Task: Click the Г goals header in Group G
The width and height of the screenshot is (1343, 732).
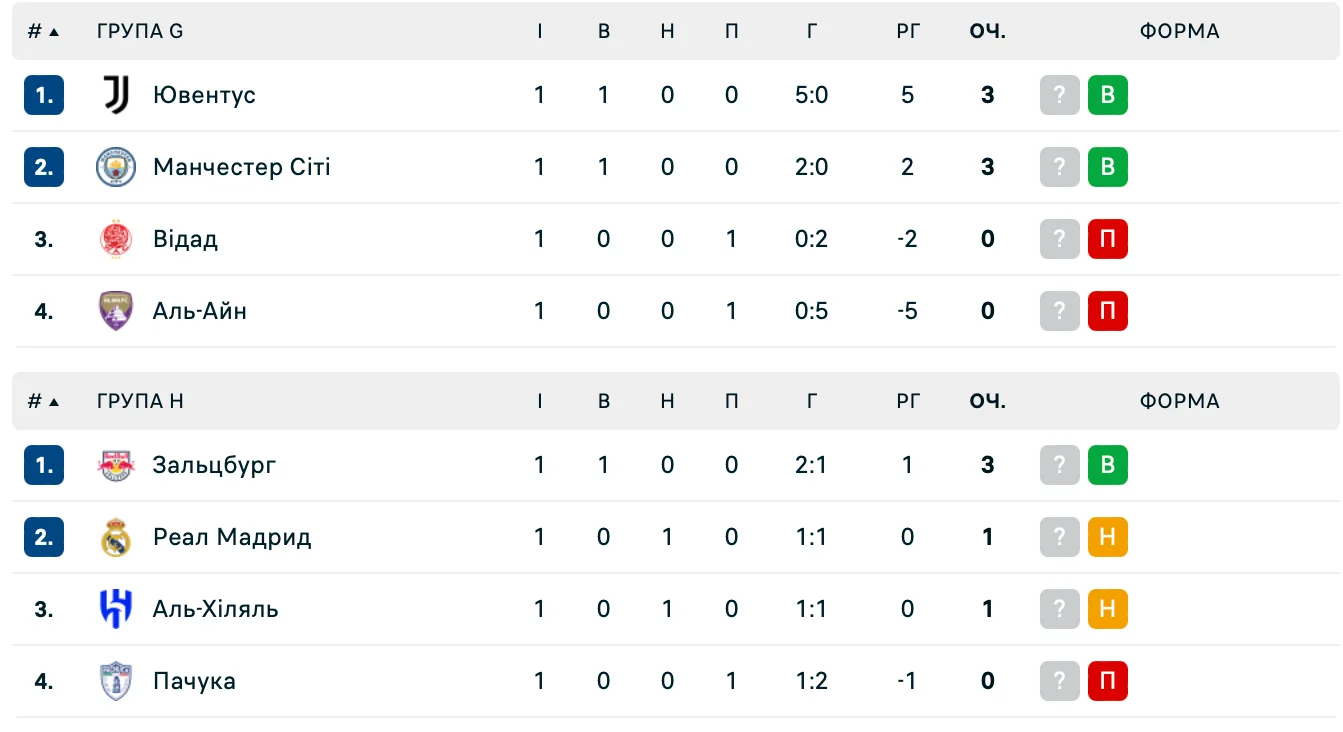Action: pyautogui.click(x=811, y=31)
